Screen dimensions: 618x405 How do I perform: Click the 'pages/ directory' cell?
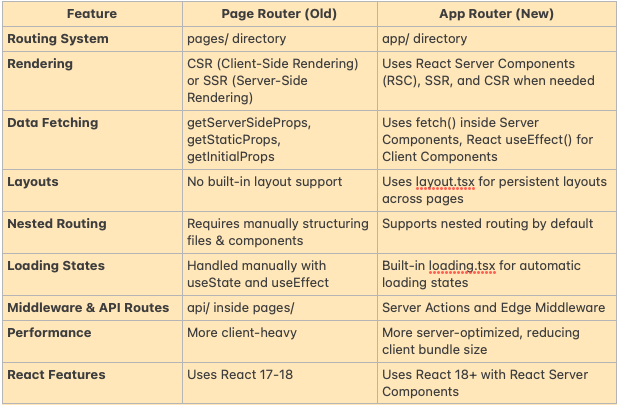coord(279,39)
